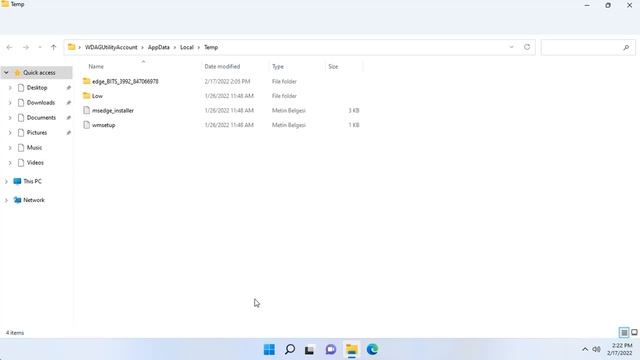Open Music in the navigation pane
Image resolution: width=640 pixels, height=360 pixels.
pos(34,148)
